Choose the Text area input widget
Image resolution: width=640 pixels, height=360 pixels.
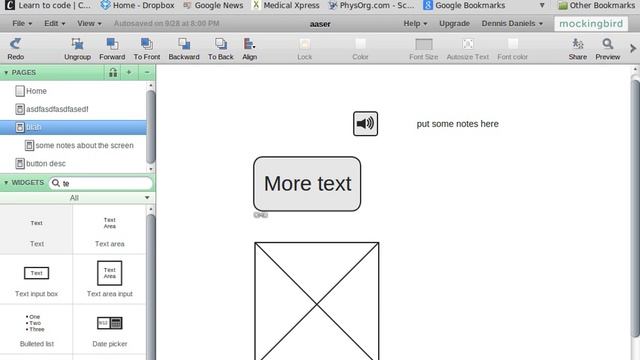pyautogui.click(x=109, y=280)
